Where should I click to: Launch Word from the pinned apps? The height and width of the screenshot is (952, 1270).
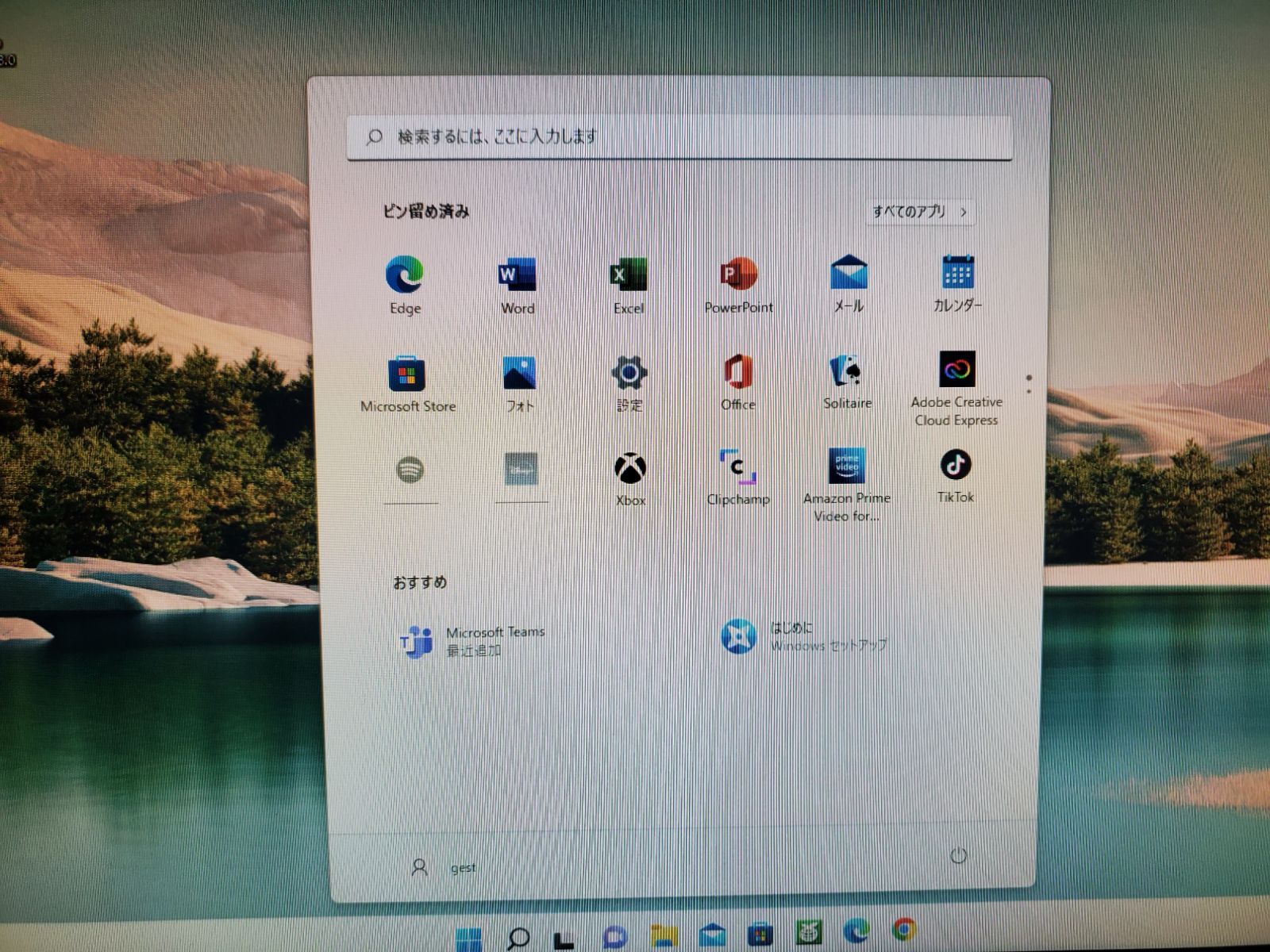(517, 284)
